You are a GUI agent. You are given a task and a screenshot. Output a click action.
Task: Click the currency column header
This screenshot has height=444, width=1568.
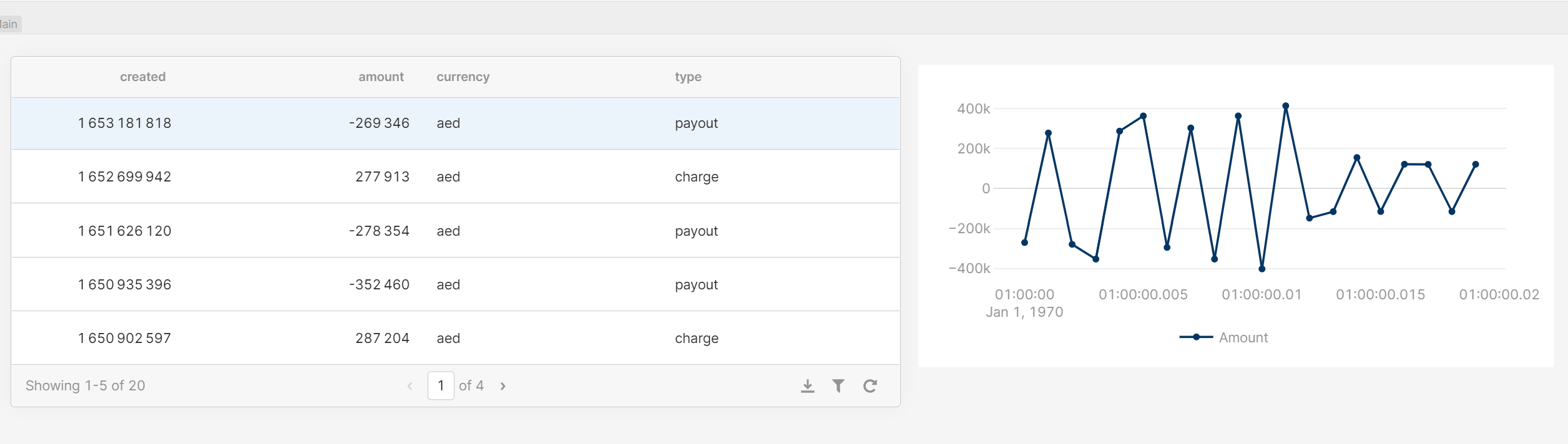[x=463, y=77]
